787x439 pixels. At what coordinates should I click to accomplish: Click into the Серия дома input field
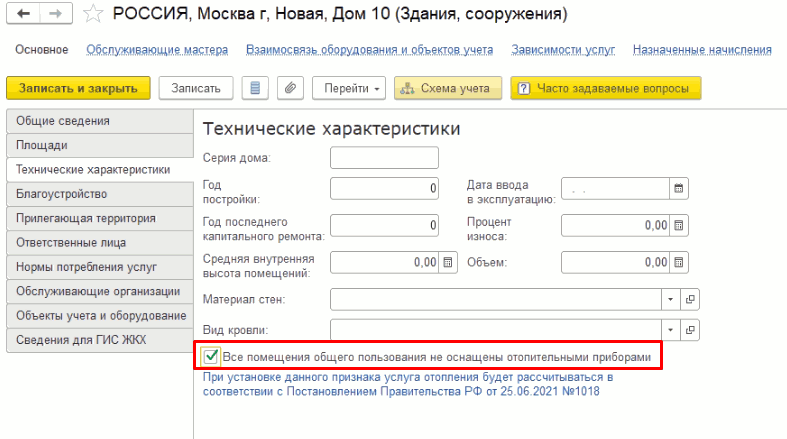pos(384,158)
